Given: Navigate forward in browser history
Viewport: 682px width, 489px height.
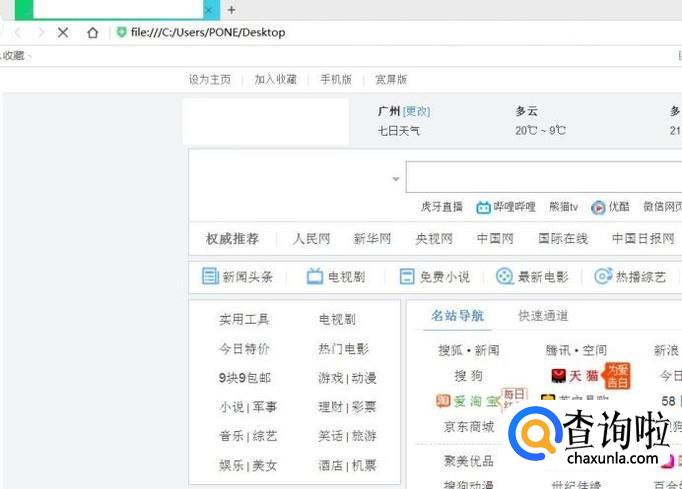Looking at the screenshot, I should (40, 32).
